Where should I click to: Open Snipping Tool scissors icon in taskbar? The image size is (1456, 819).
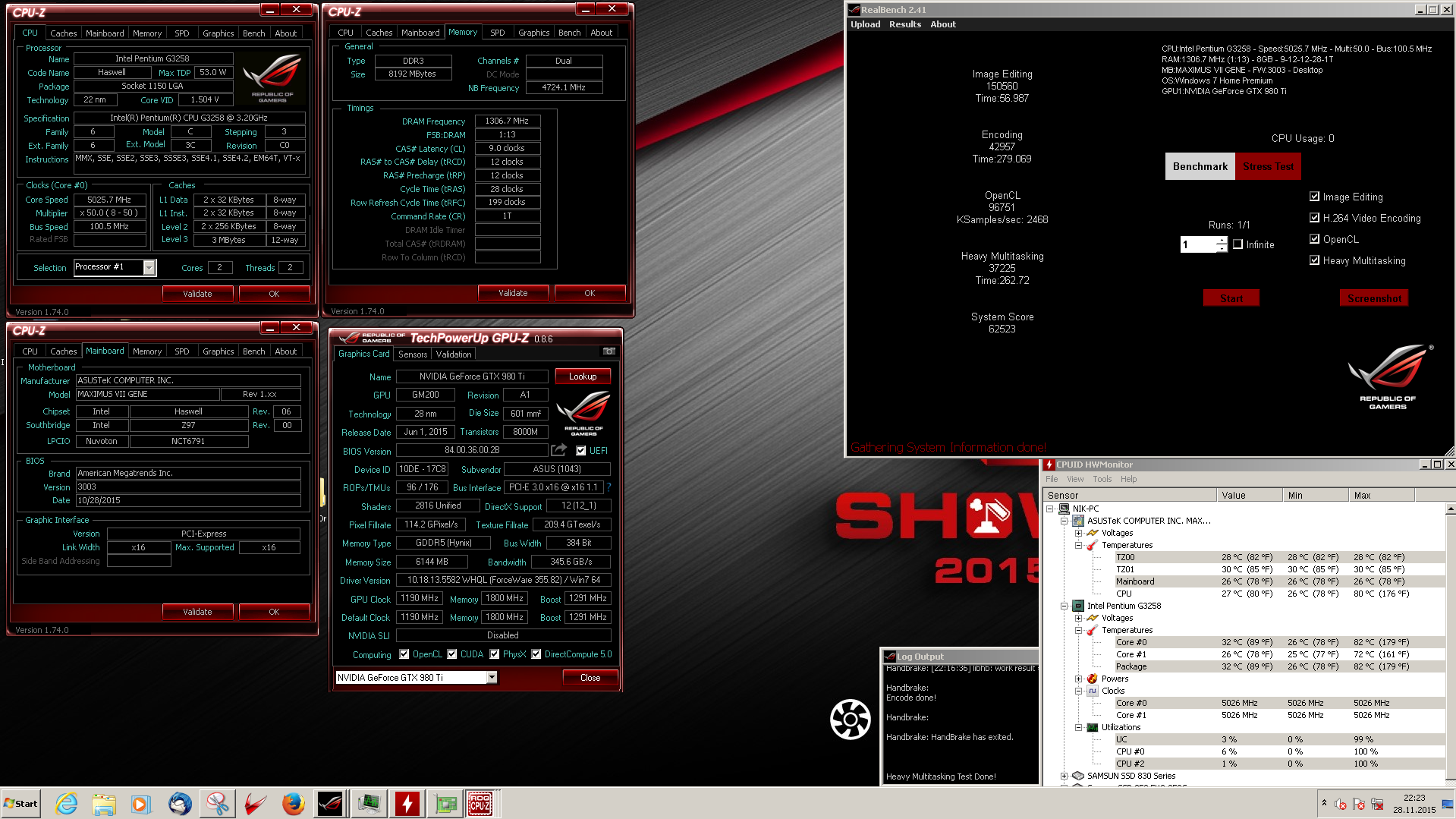pyautogui.click(x=218, y=803)
